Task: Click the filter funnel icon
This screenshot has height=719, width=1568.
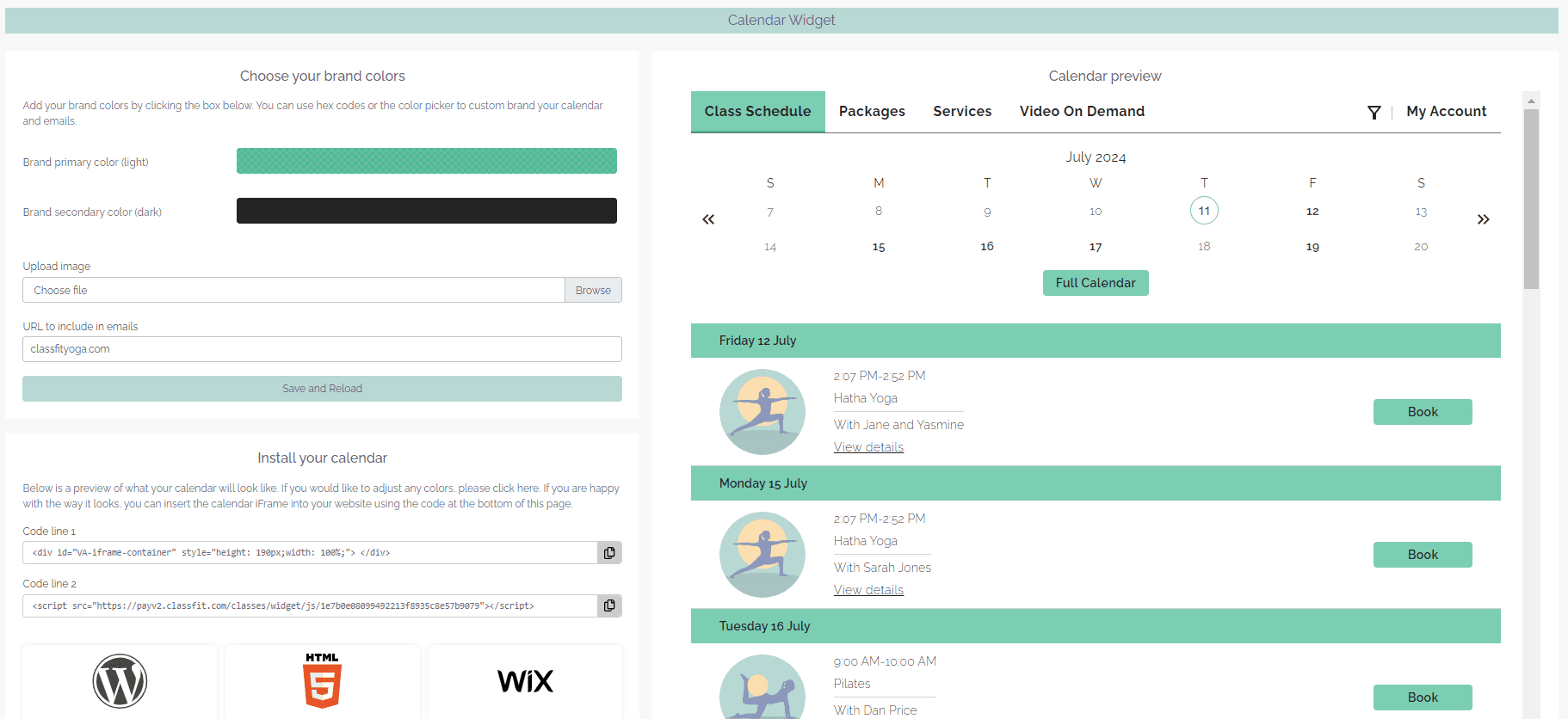Action: click(1374, 113)
